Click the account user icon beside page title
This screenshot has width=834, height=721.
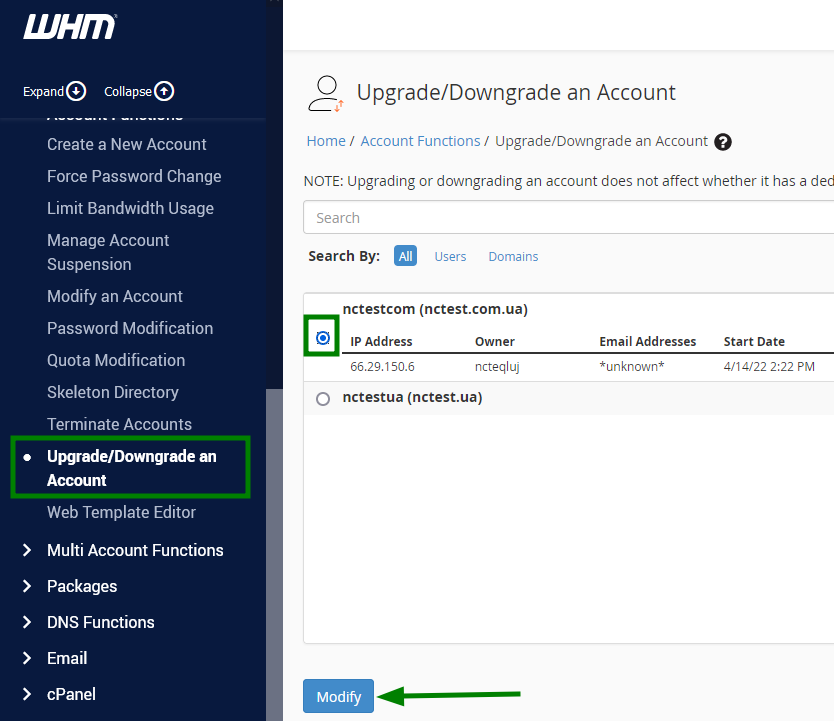(x=326, y=94)
